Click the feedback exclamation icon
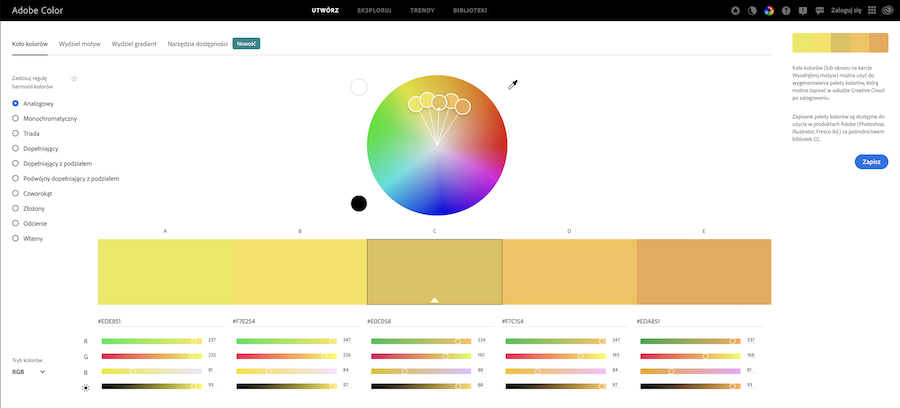The image size is (900, 408). [803, 10]
